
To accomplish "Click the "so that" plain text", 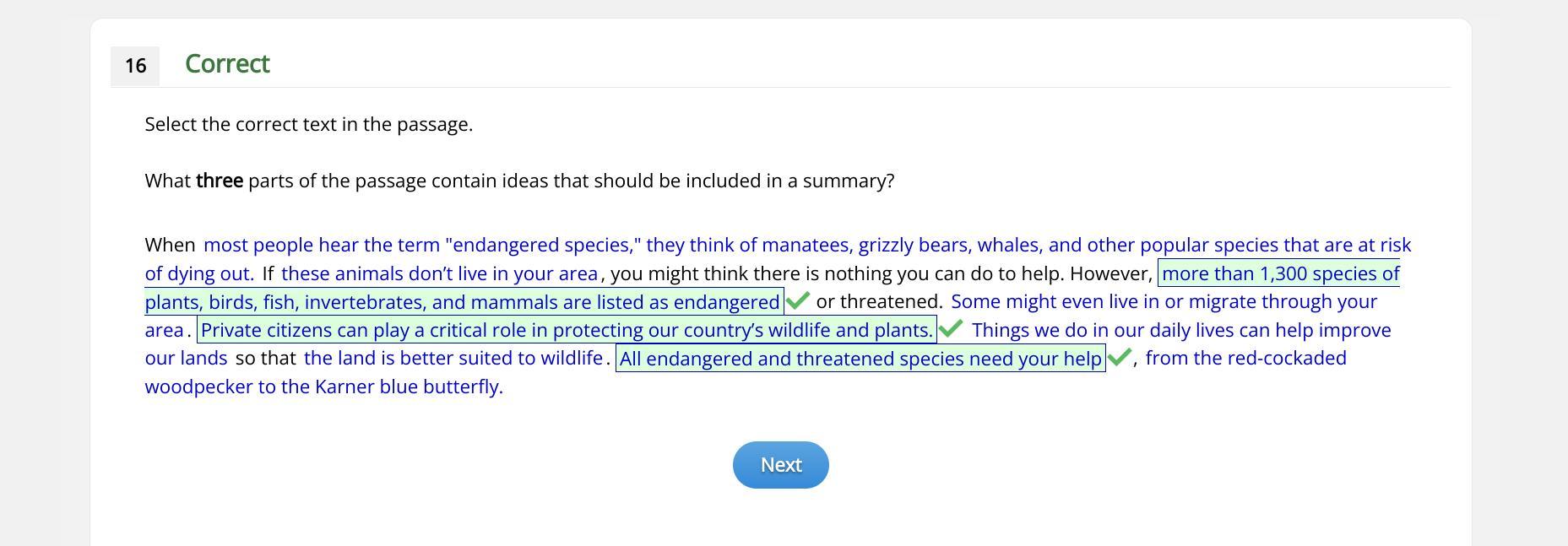I will point(265,358).
